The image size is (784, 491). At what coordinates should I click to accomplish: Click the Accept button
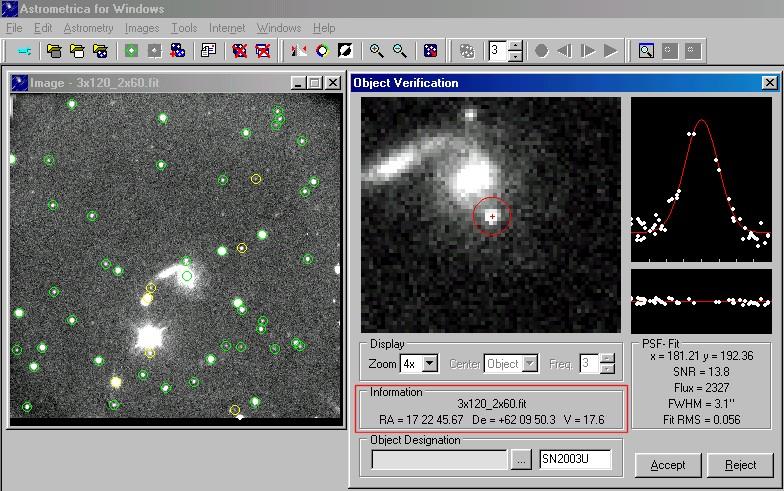click(x=667, y=465)
